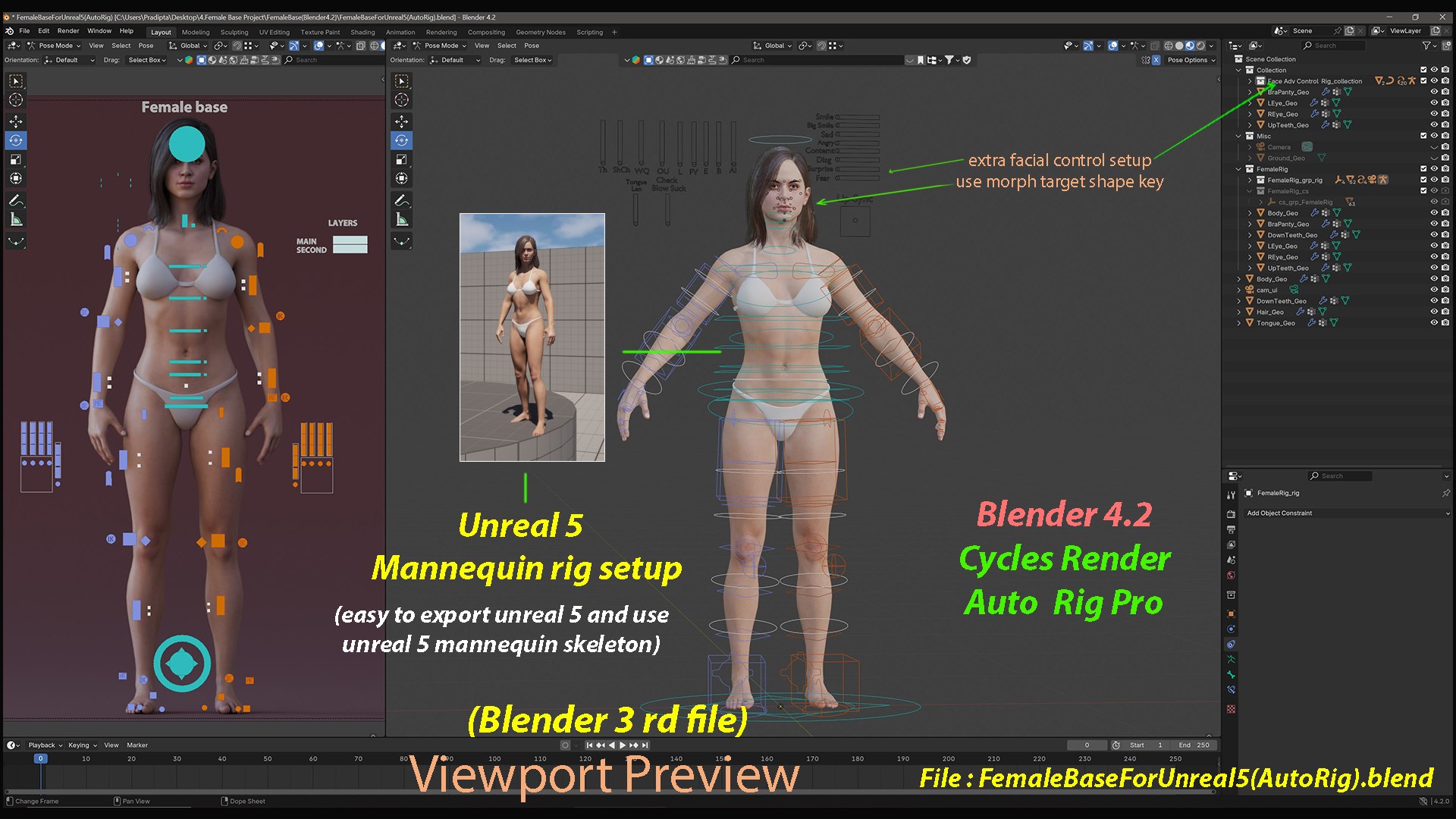The image size is (1456, 819).
Task: Hide the Face Adv Control Rig_collection
Action: (x=1434, y=81)
